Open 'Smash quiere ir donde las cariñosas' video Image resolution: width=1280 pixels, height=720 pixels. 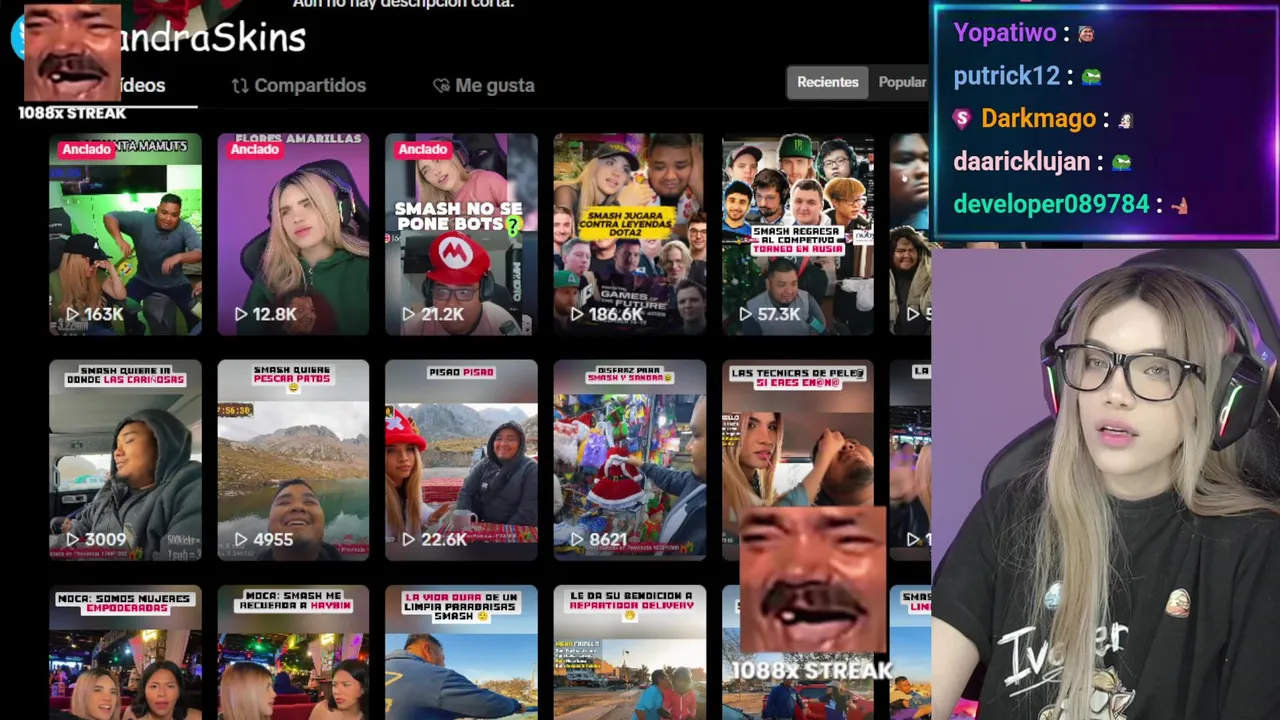125,460
